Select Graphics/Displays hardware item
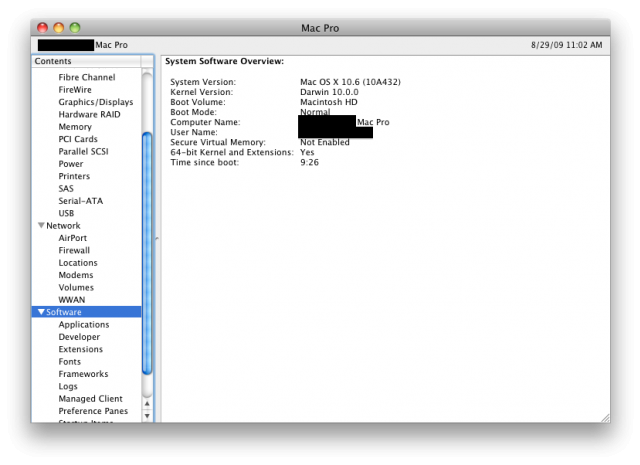Screen dimensions: 640x465 (x=95, y=102)
